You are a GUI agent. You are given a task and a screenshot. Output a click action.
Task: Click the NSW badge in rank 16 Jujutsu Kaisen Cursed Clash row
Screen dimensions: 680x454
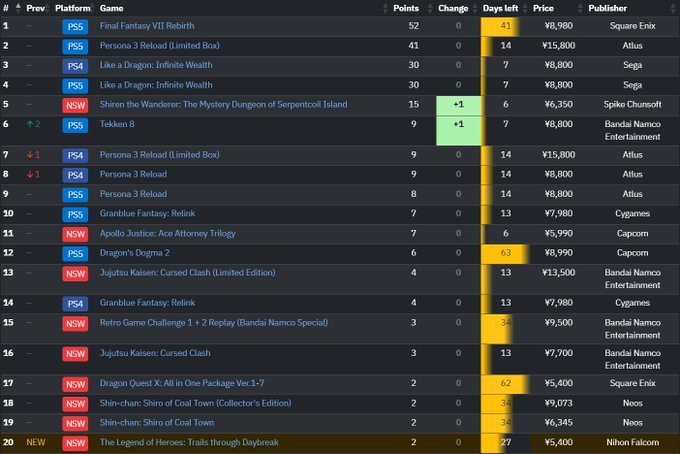pos(75,354)
